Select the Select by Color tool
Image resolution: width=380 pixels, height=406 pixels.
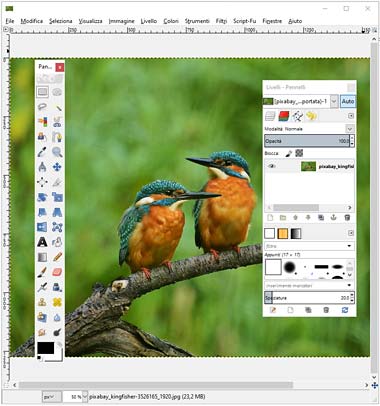[x=42, y=122]
